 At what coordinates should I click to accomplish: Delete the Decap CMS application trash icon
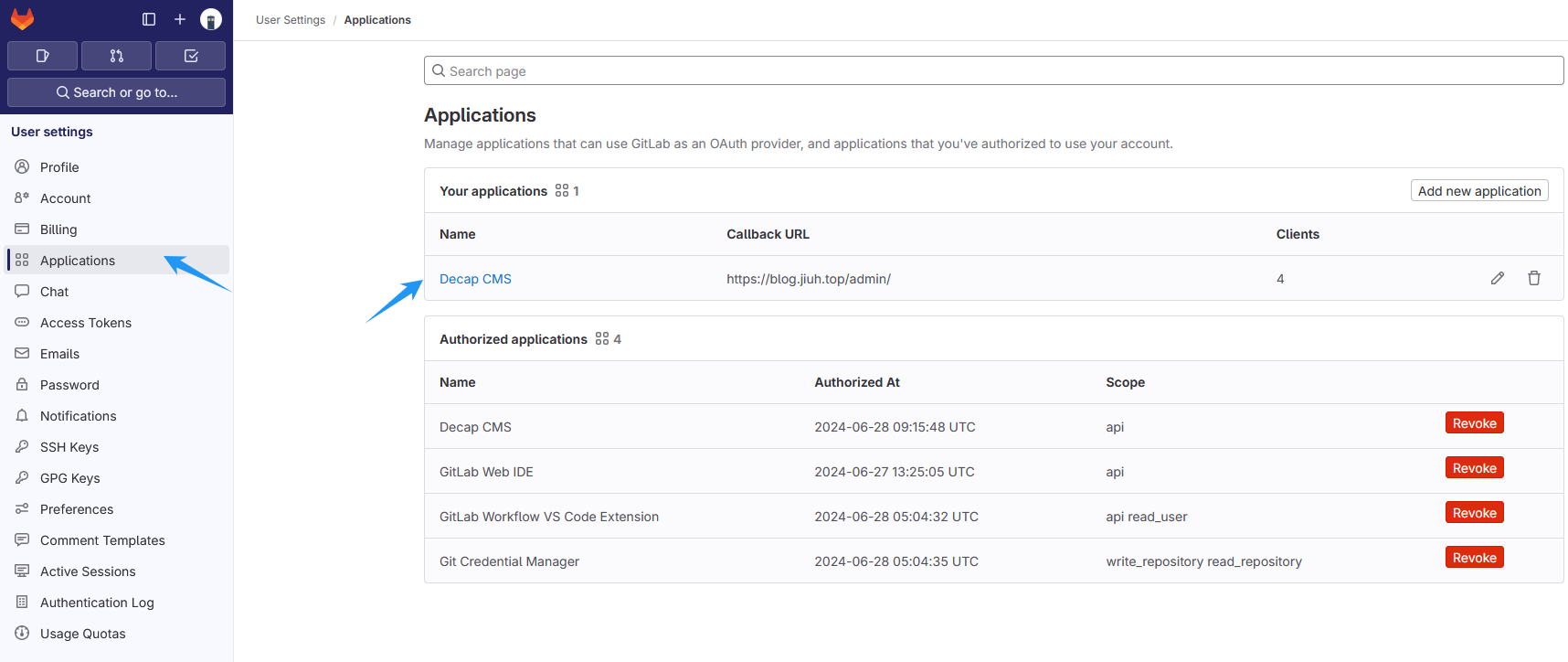click(1533, 278)
